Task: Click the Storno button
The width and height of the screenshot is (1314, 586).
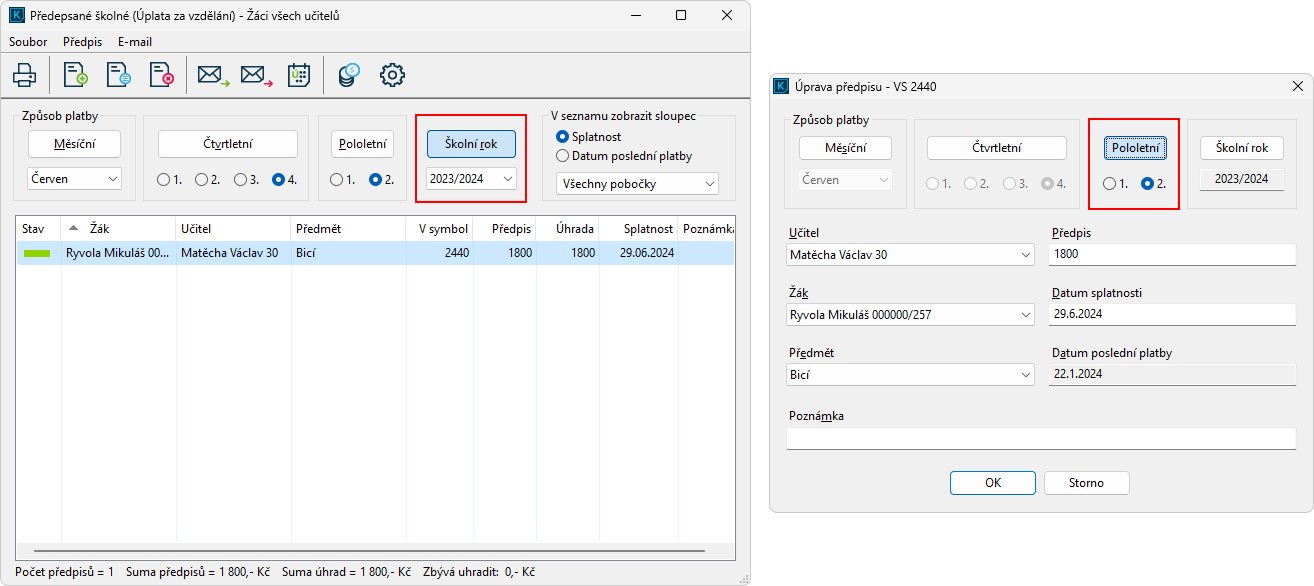Action: pos(1086,483)
